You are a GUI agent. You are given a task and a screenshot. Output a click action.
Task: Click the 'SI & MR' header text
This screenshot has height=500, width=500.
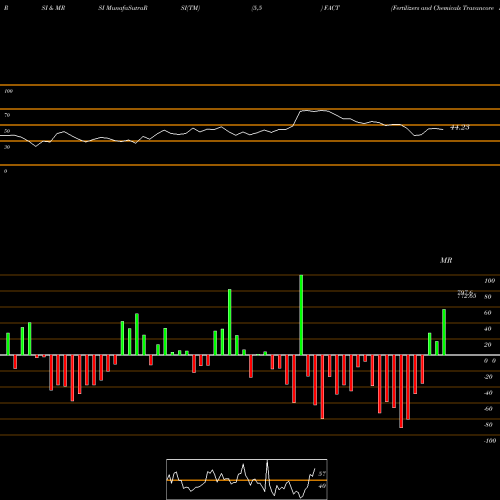(53, 8)
